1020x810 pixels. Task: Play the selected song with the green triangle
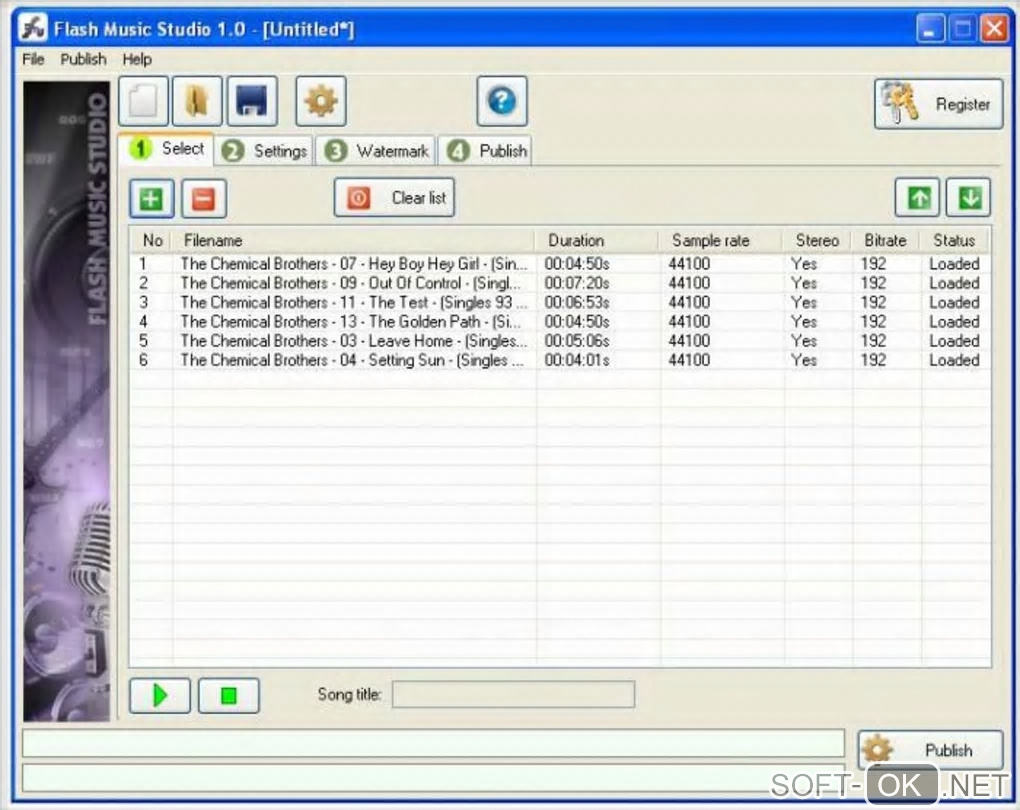[160, 695]
